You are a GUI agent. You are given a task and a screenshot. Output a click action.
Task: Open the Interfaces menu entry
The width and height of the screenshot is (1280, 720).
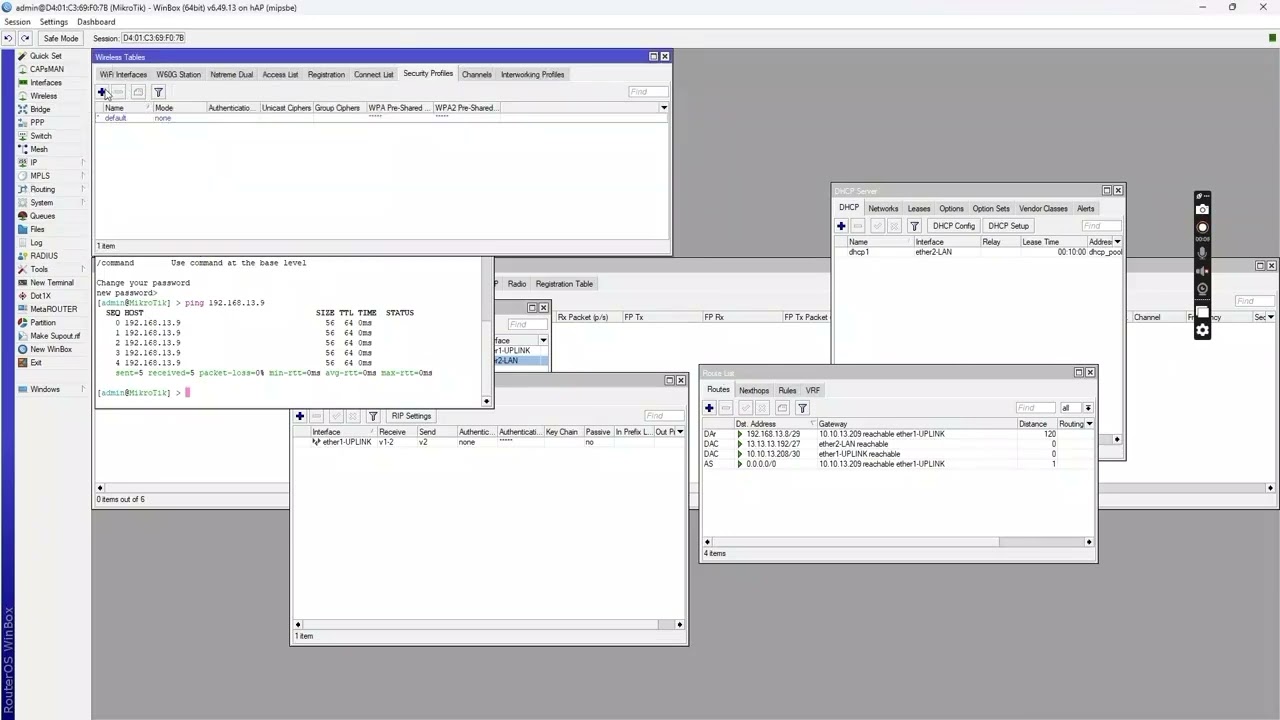tap(45, 83)
